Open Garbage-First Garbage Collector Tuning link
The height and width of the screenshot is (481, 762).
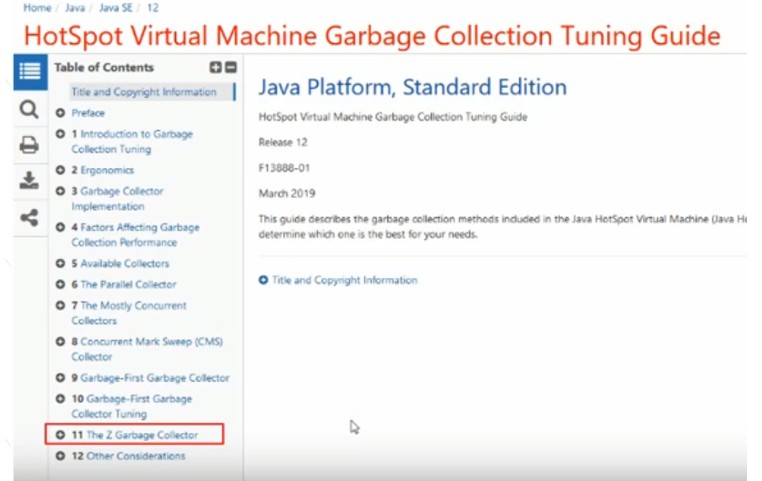click(x=132, y=406)
